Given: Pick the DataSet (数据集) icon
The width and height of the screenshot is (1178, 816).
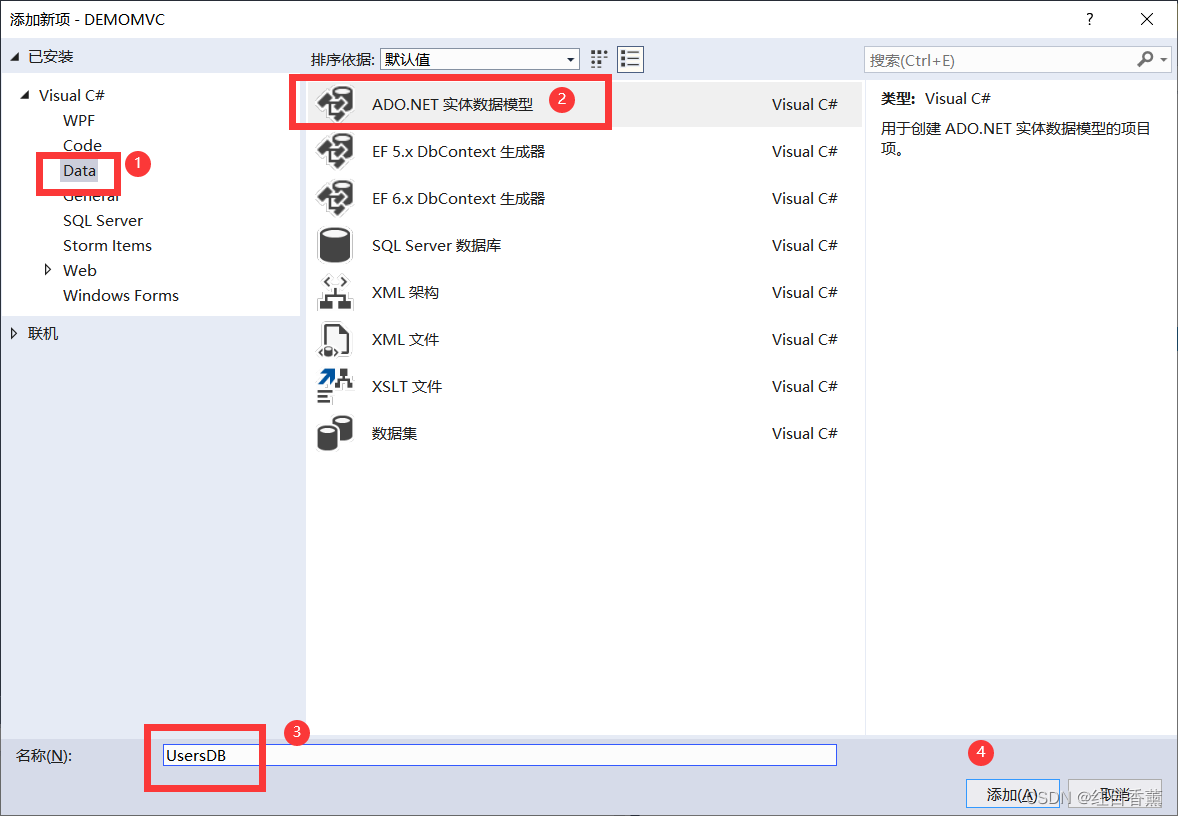Looking at the screenshot, I should point(335,434).
